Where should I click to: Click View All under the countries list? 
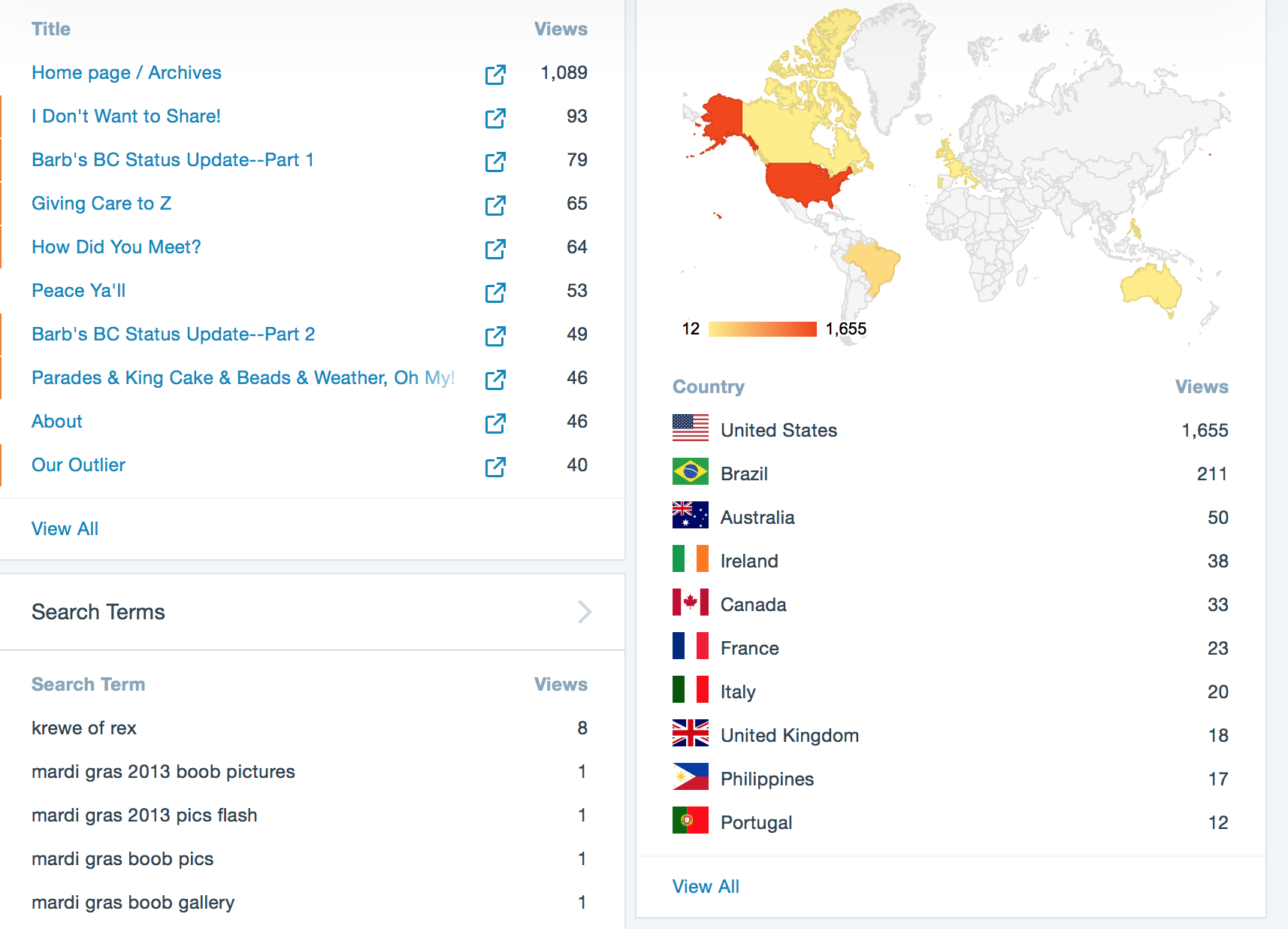(706, 886)
